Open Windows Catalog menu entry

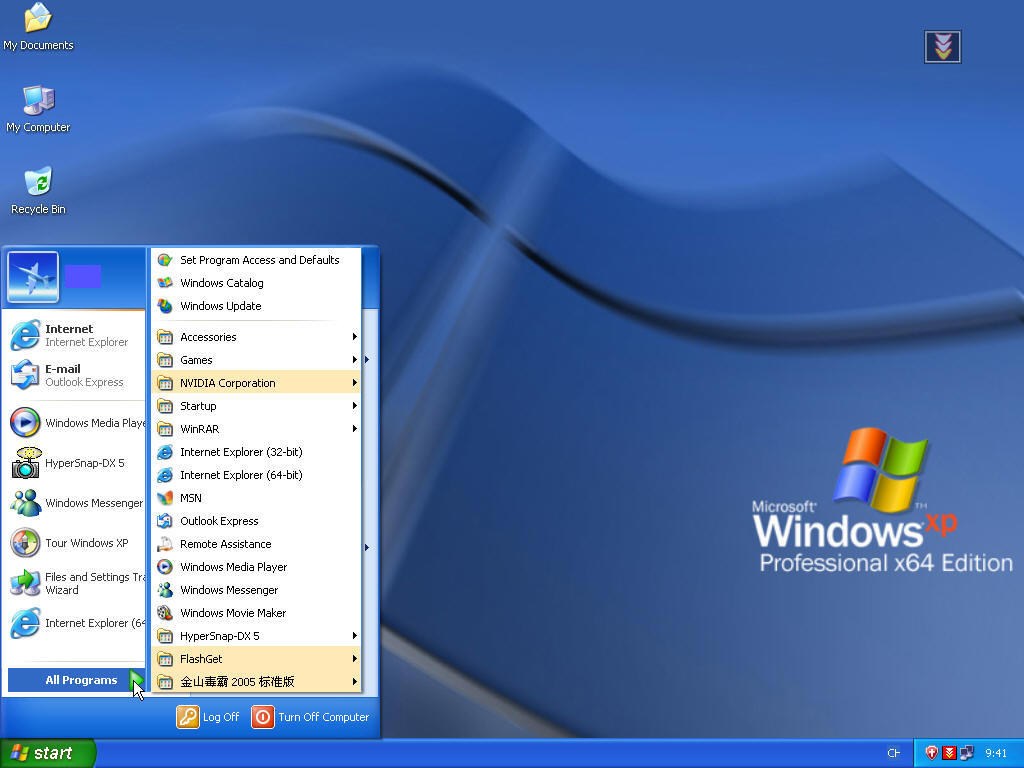coord(256,283)
